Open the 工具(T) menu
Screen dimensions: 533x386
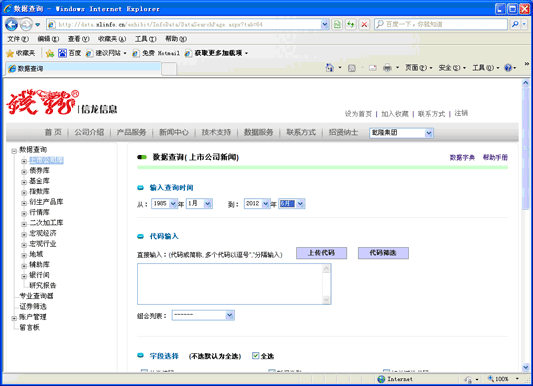pyautogui.click(x=145, y=39)
